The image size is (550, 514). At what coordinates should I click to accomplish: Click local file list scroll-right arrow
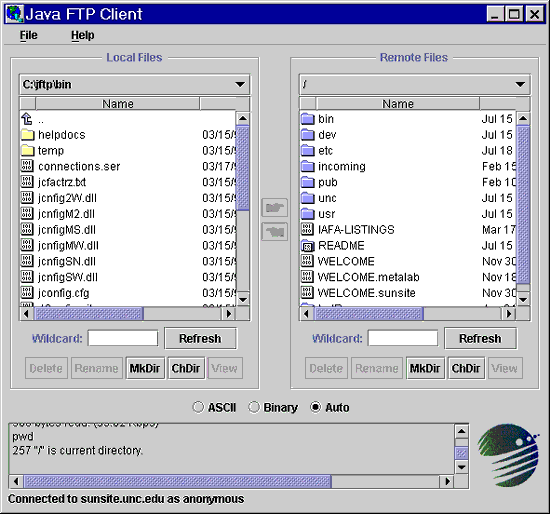coord(229,314)
